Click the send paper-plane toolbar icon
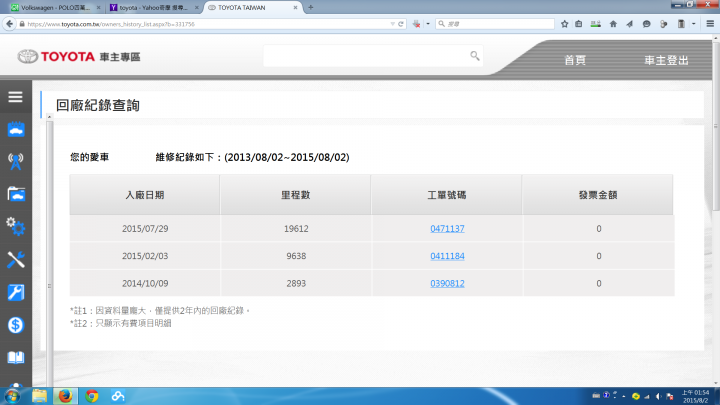Viewport: 720px width, 405px height. (x=630, y=24)
